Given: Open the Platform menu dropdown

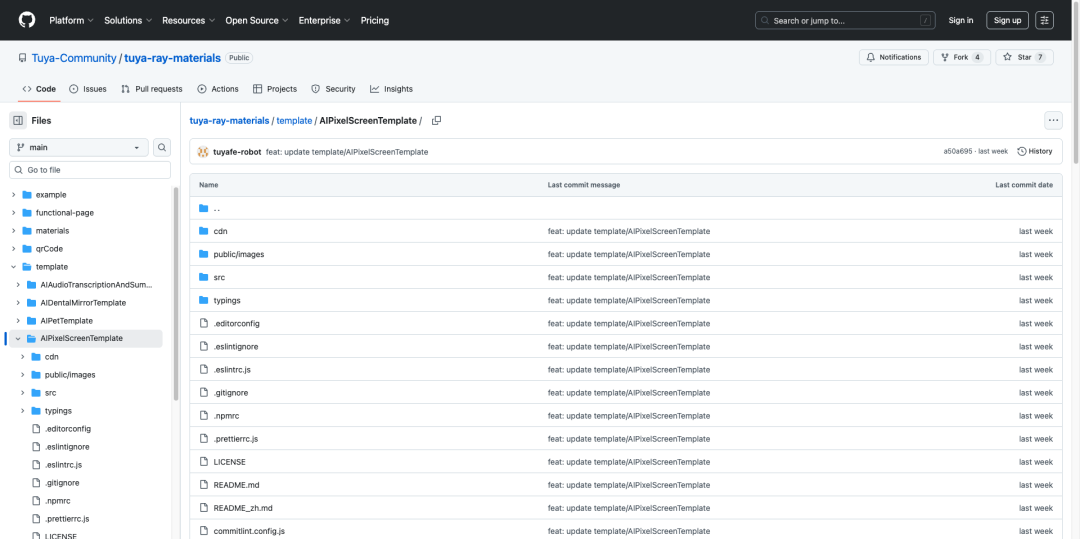Looking at the screenshot, I should [71, 20].
